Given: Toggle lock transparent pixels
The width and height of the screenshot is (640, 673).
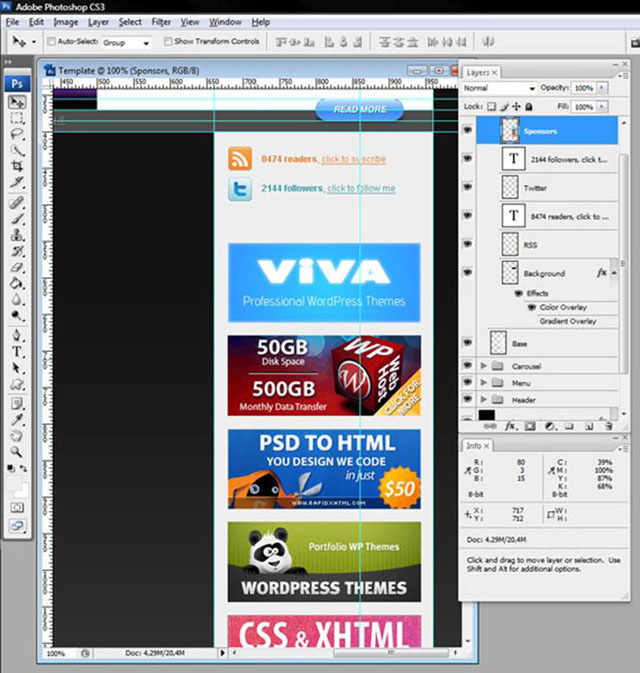Looking at the screenshot, I should point(492,106).
